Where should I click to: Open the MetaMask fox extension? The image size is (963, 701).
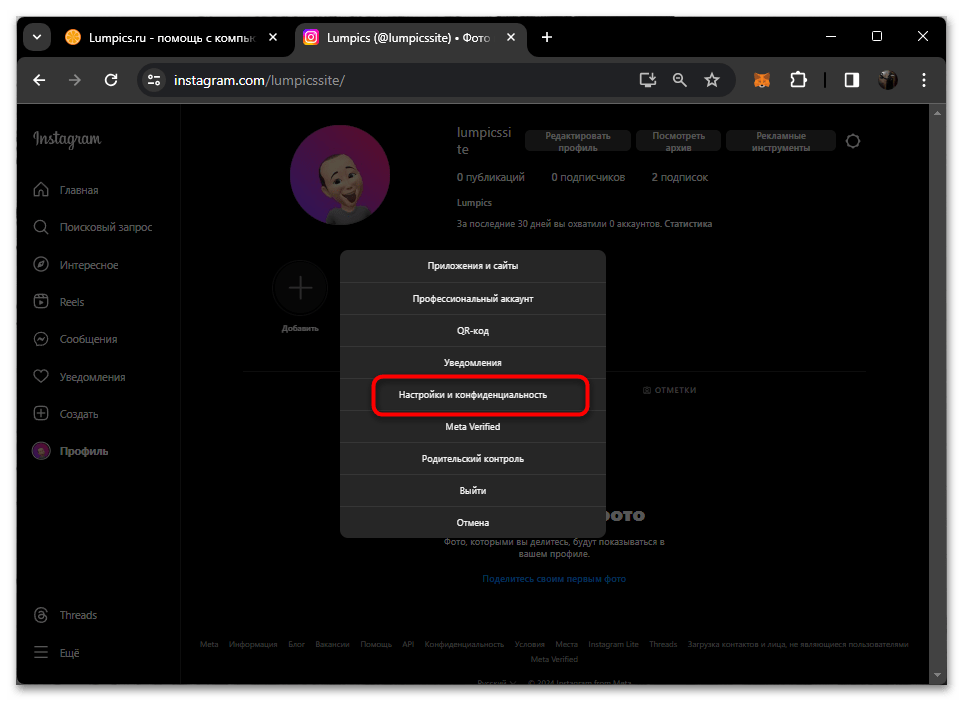(x=762, y=80)
